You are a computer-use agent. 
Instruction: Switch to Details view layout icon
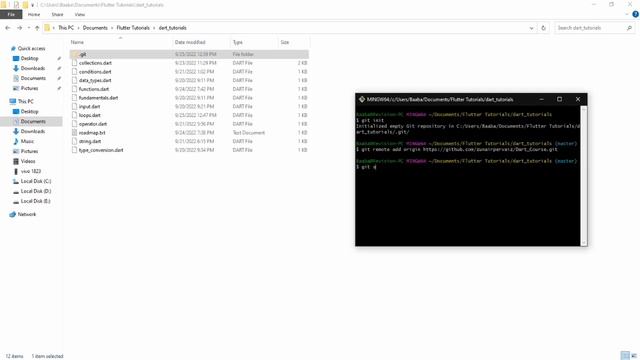(x=625, y=356)
